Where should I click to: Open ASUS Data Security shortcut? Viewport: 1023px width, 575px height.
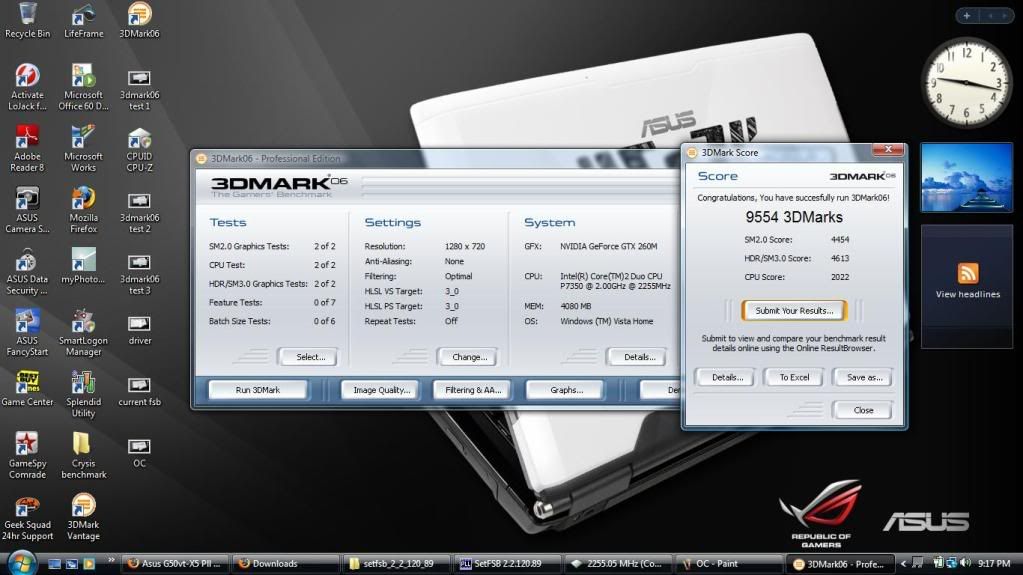tap(27, 272)
